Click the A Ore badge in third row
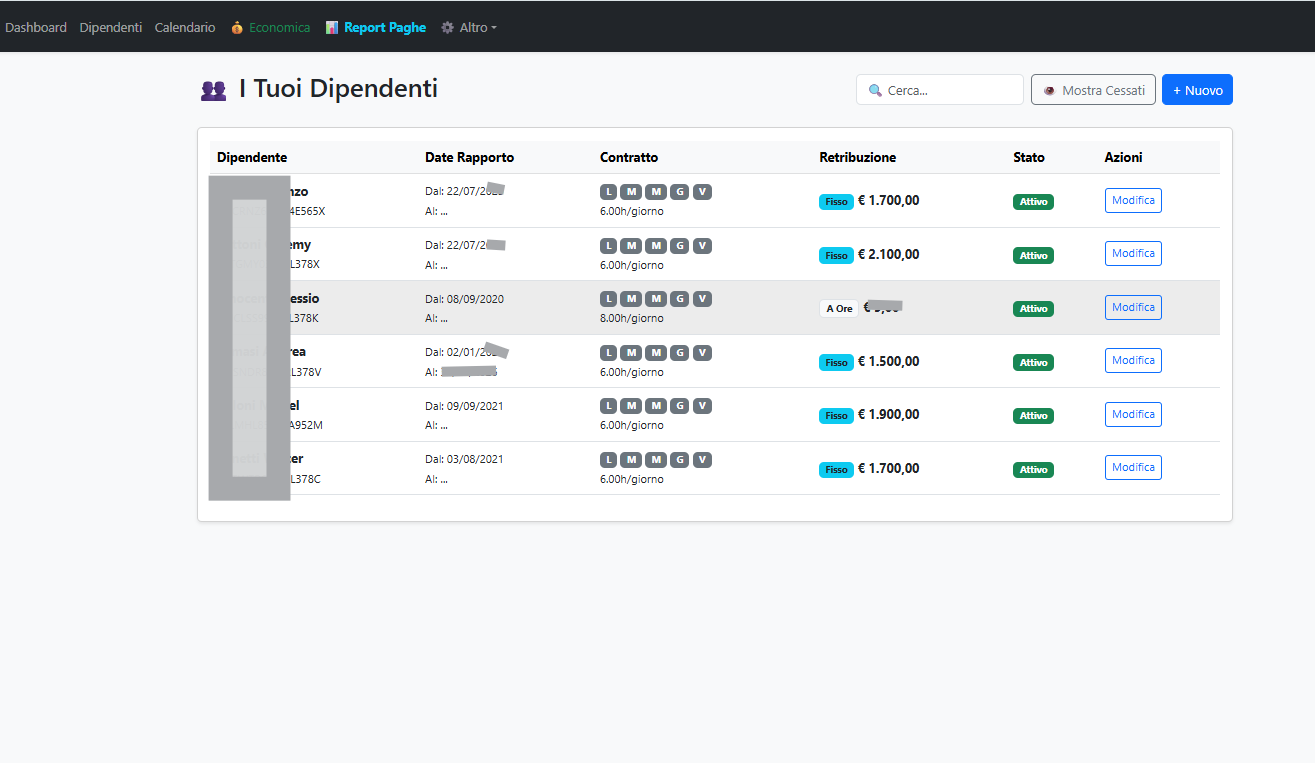This screenshot has width=1315, height=763. pos(839,309)
